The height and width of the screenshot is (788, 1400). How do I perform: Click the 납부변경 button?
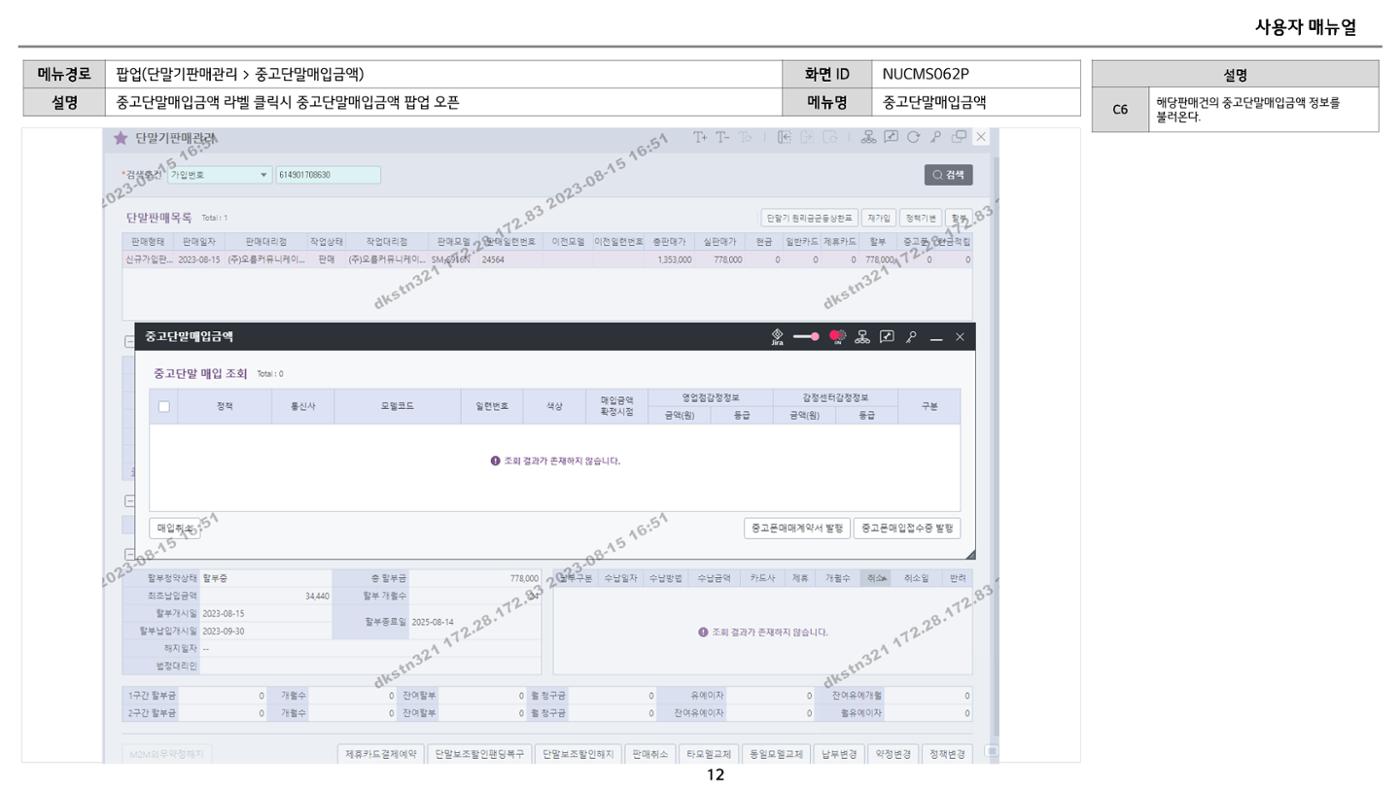pyautogui.click(x=838, y=753)
